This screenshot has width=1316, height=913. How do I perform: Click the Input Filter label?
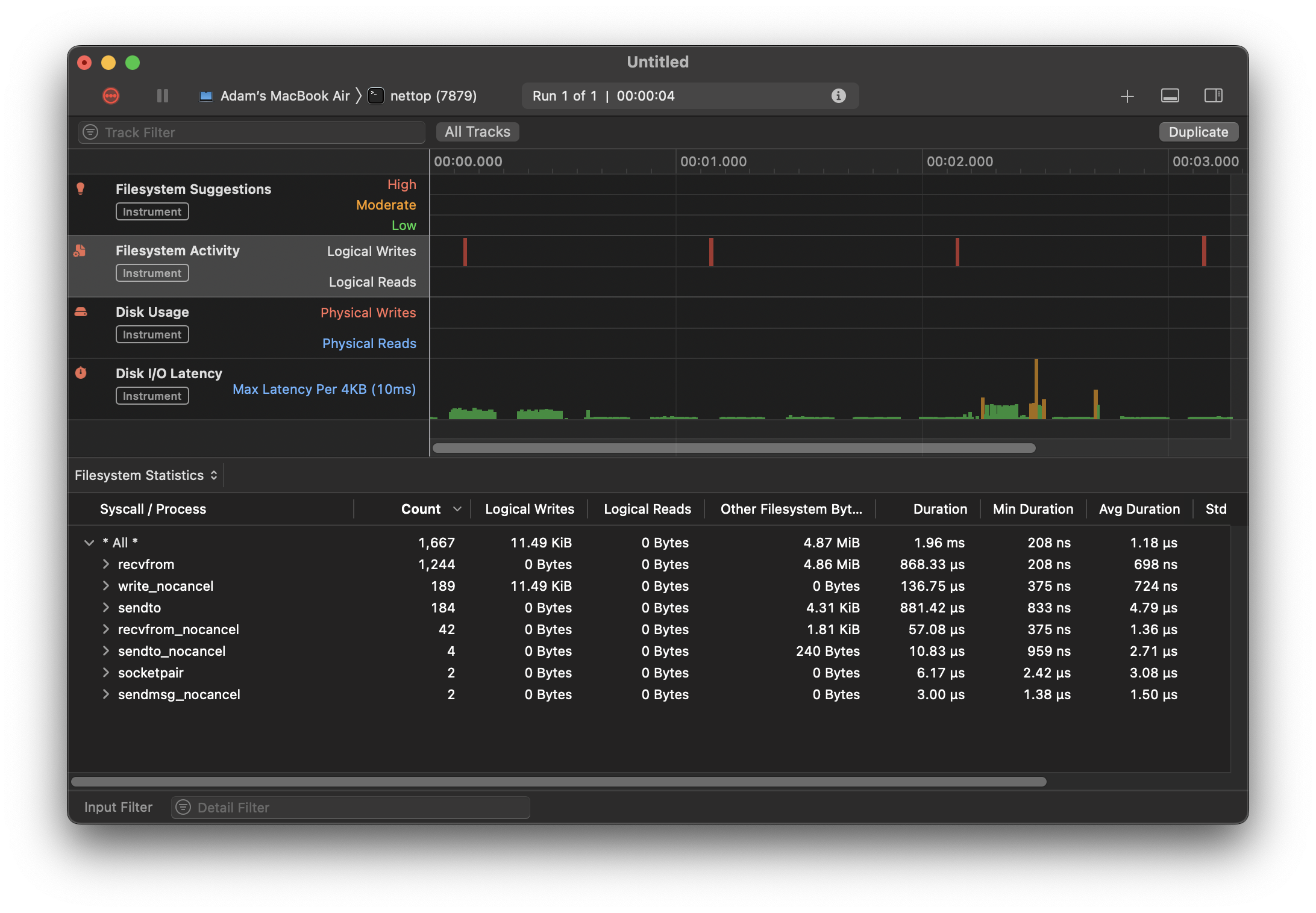(x=118, y=807)
